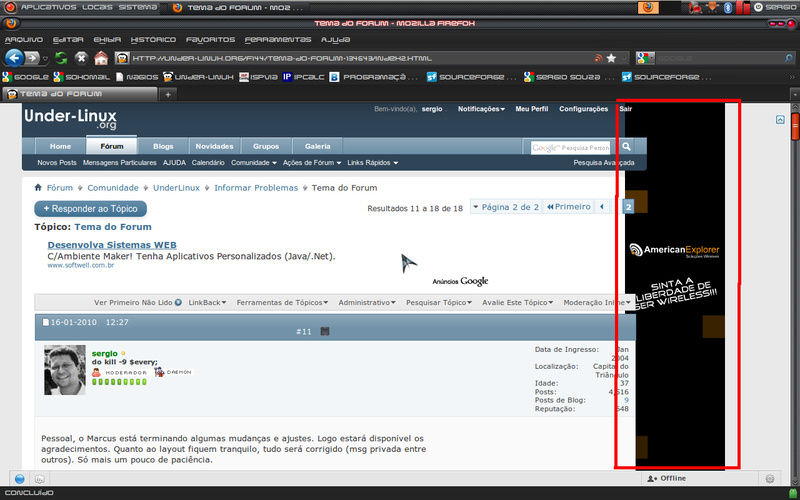Screen dimensions: 800x500
Task: Open the Avalie Este Tópico dropdown
Action: (x=517, y=303)
